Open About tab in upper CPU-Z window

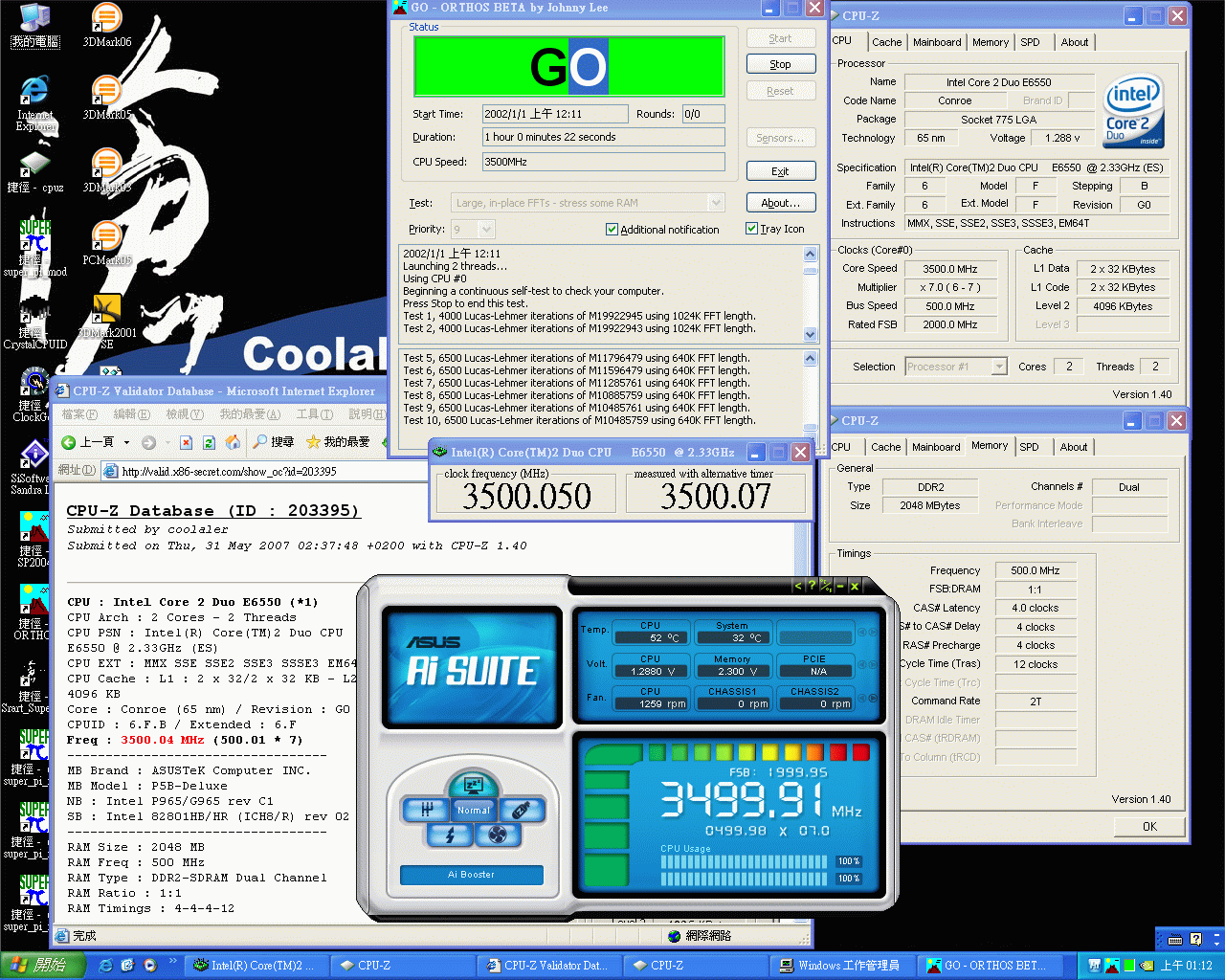pyautogui.click(x=1075, y=42)
